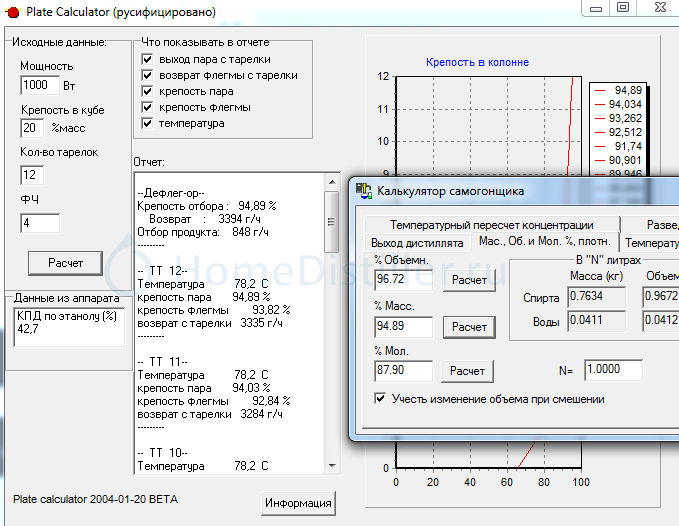Screen dimensions: 679x526
Task: Uncheck the 'крепость пара' checkbox
Action: (148, 92)
